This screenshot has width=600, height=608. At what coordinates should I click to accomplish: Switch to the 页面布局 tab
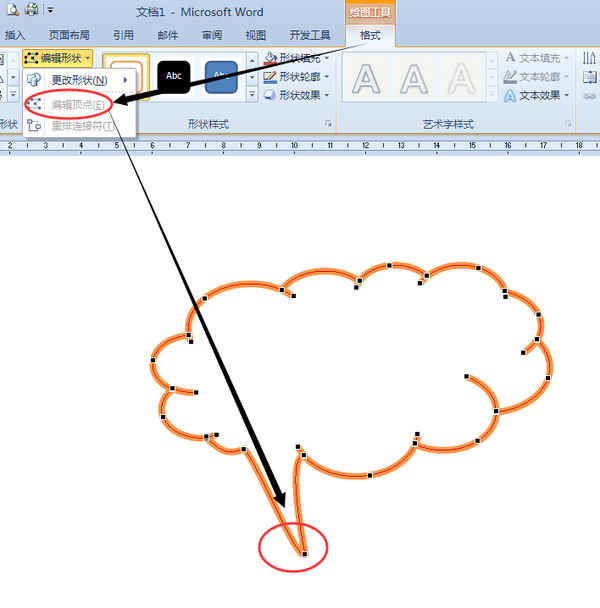pyautogui.click(x=69, y=35)
